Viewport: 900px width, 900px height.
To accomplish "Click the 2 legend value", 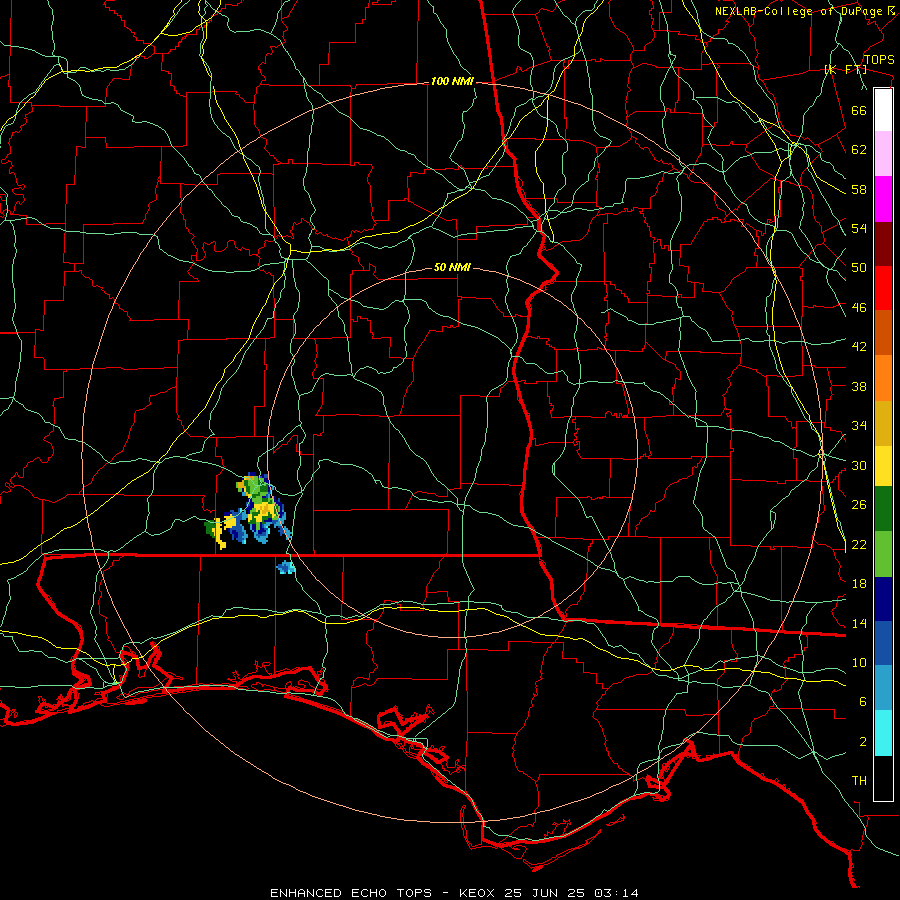I will click(863, 742).
